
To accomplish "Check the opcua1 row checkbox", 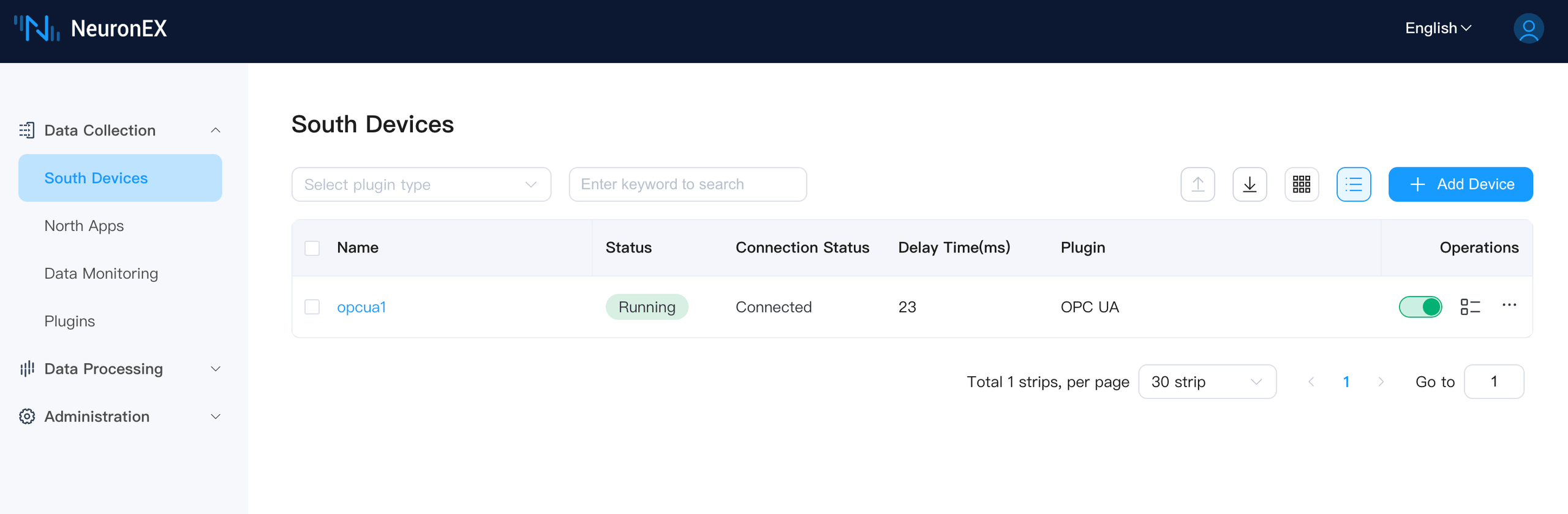I will click(312, 307).
